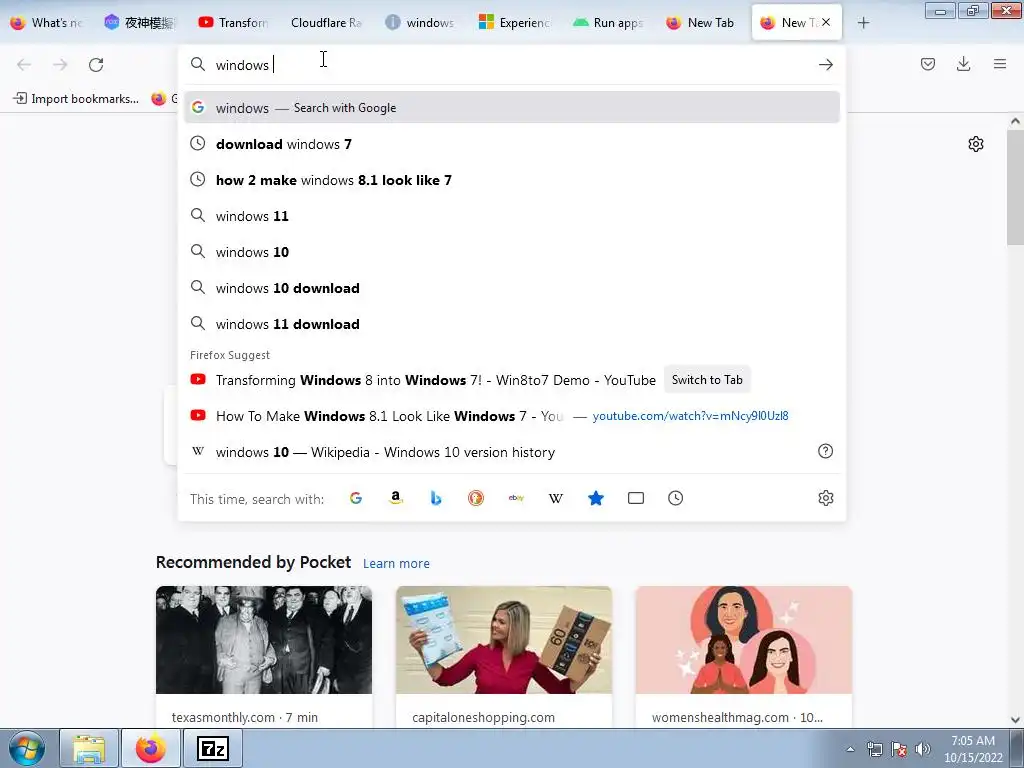Search this time with Bing icon
This screenshot has height=768, width=1024.
[x=436, y=498]
